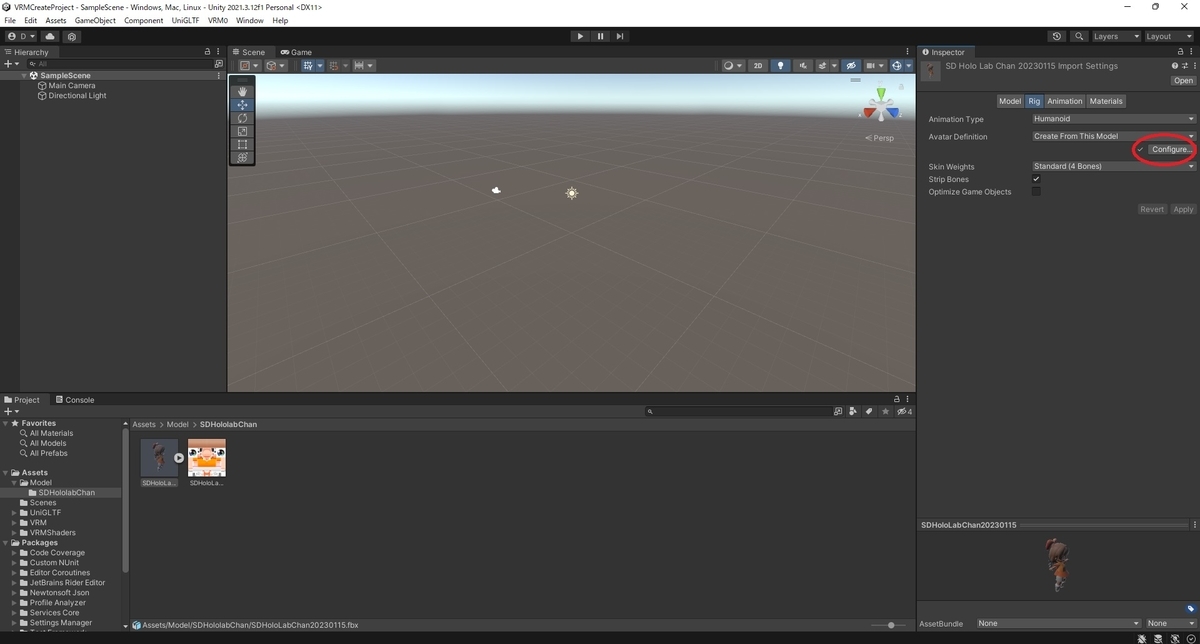Expand the Packages folder tree

pyautogui.click(x=6, y=542)
